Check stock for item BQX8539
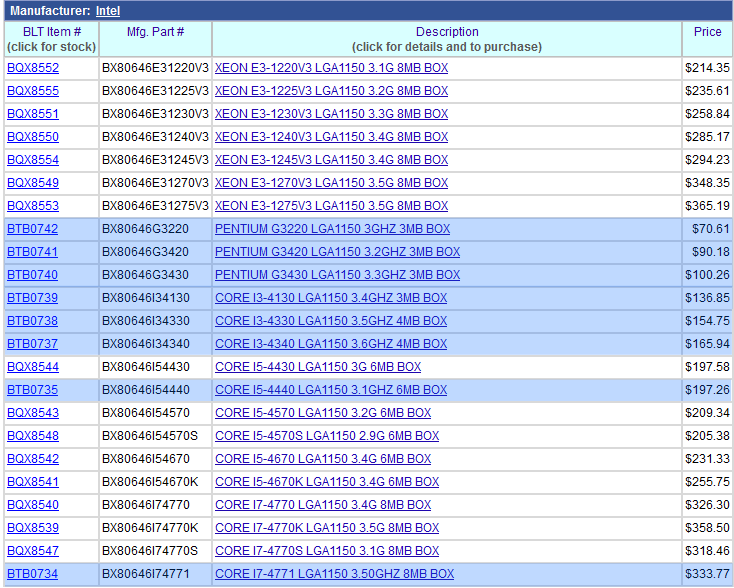 [33, 528]
